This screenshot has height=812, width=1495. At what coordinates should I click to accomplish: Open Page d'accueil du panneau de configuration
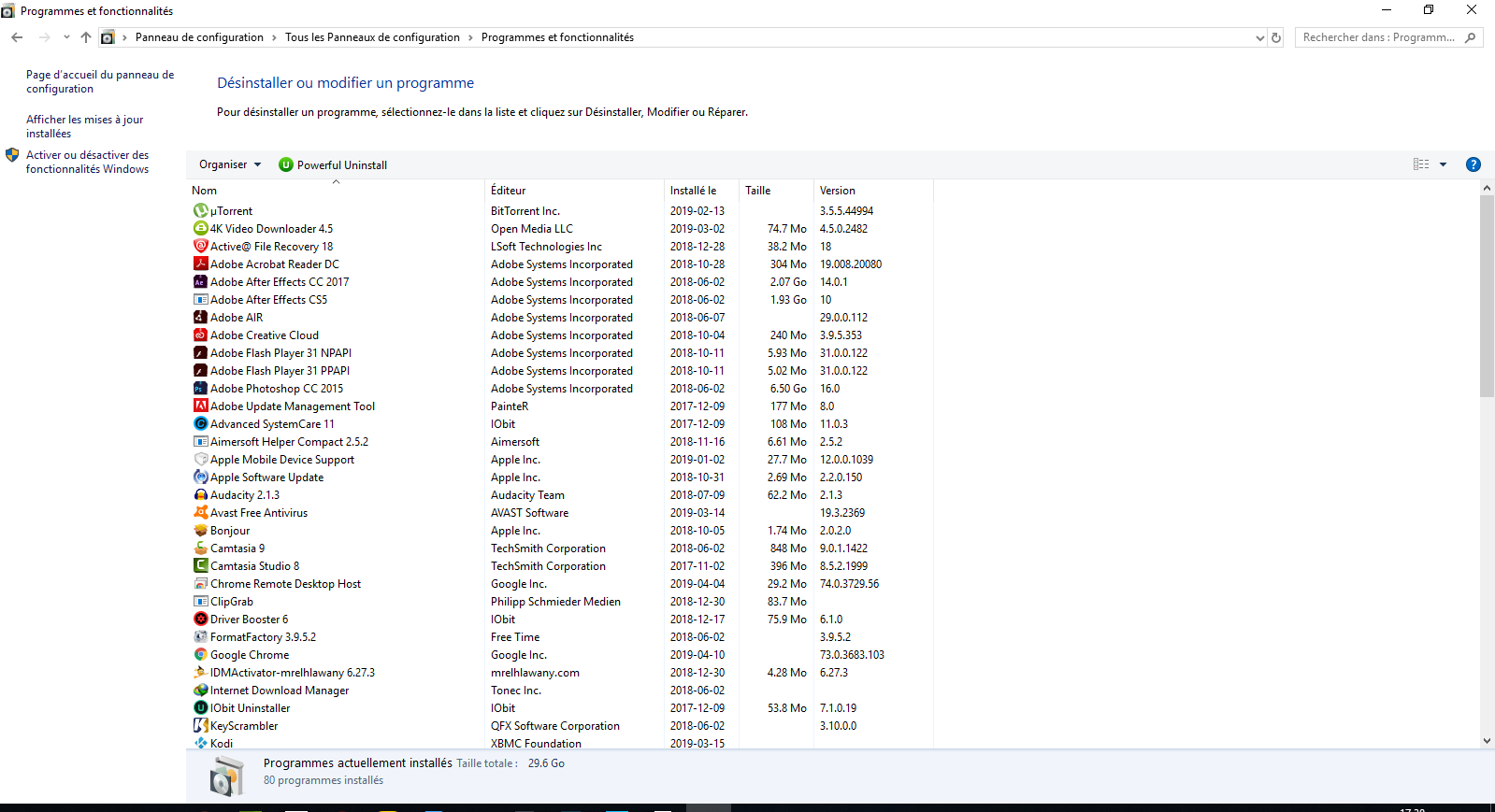click(x=100, y=82)
